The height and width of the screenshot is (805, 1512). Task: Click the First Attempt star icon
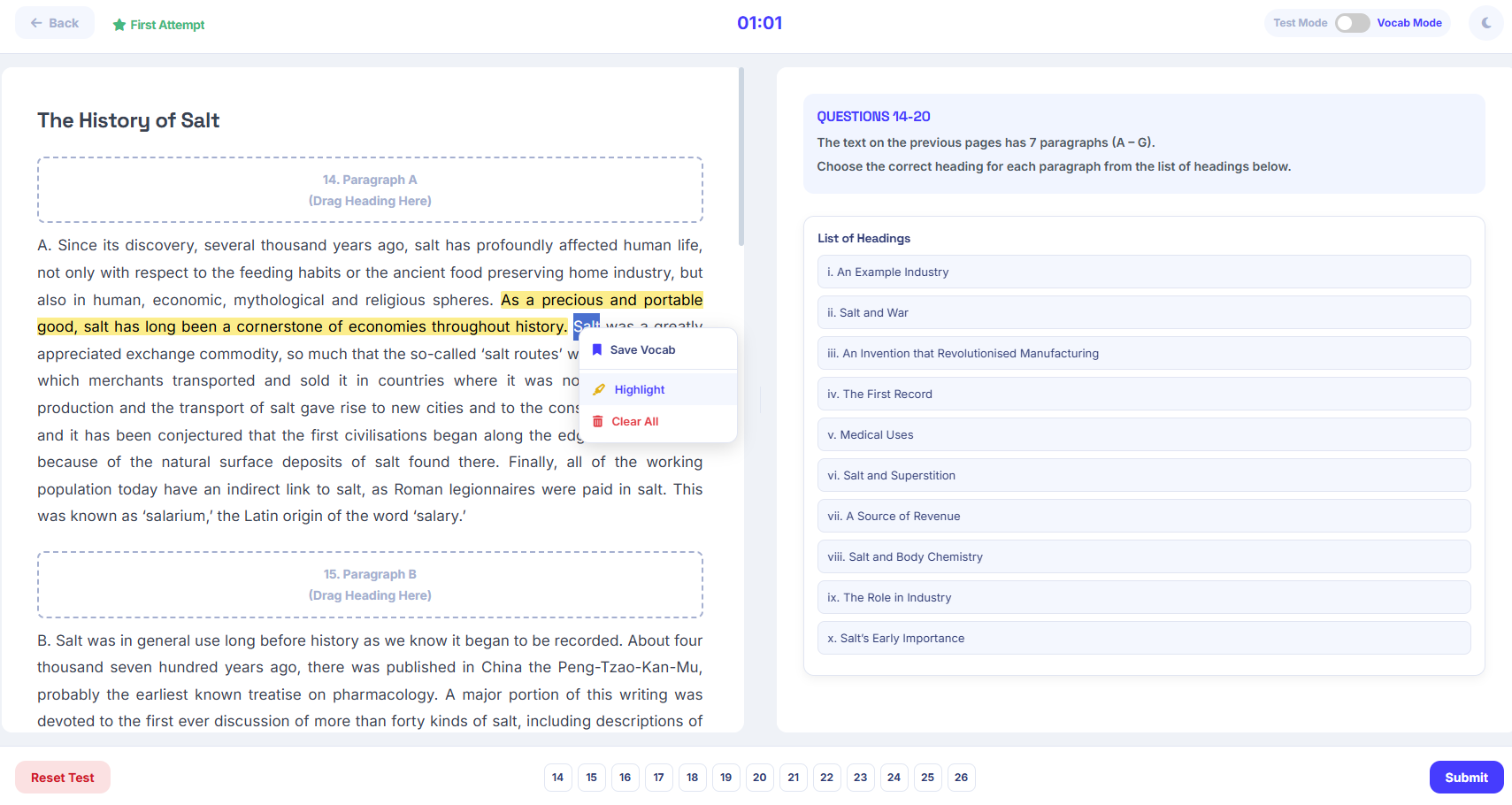119,25
